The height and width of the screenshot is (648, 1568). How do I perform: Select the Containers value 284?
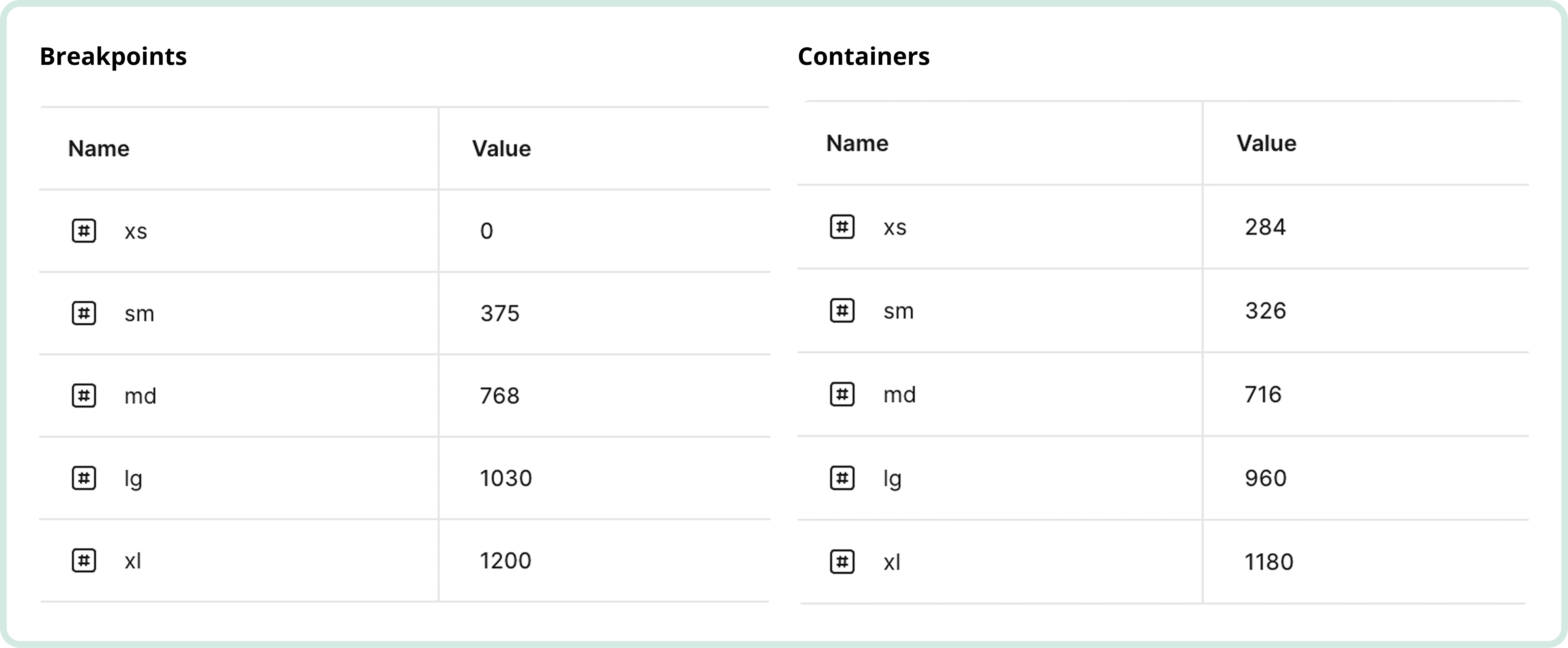(x=1265, y=227)
